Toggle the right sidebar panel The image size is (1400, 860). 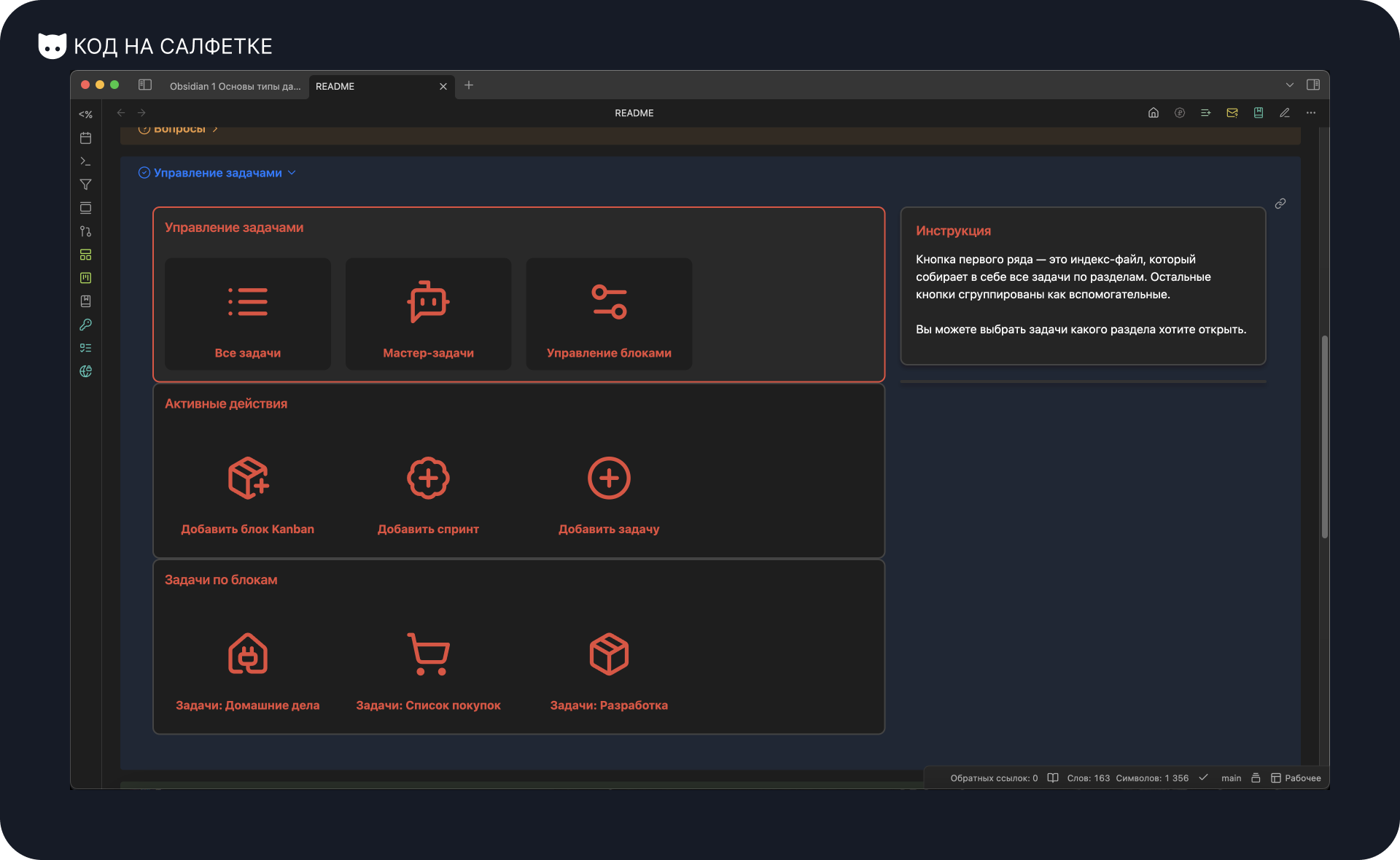pos(1313,85)
